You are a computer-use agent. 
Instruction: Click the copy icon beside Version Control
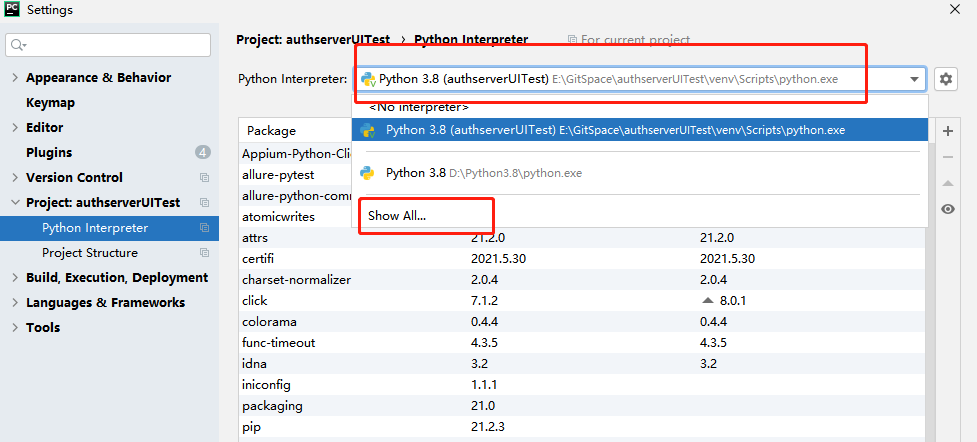click(204, 178)
